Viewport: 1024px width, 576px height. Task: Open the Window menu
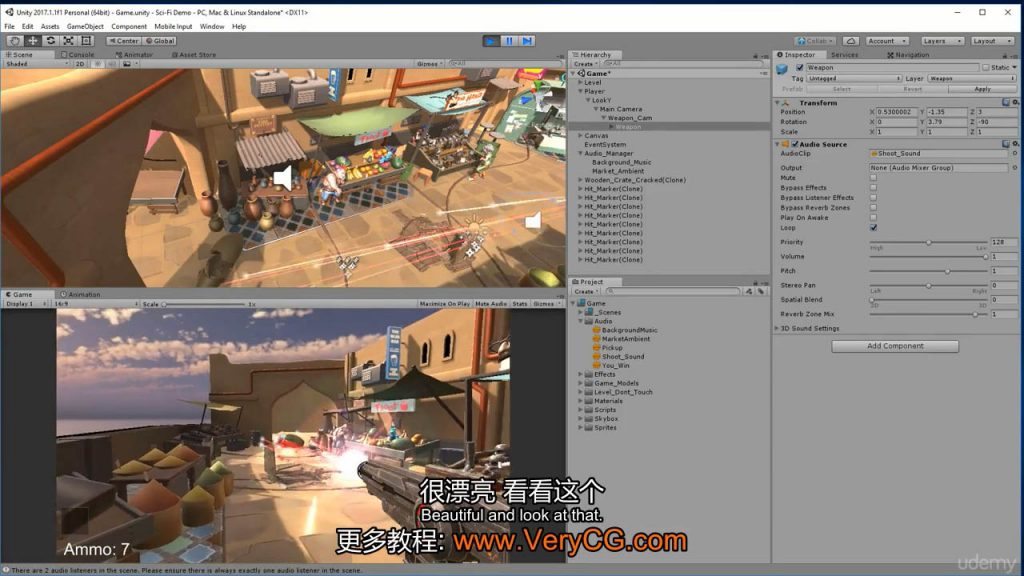(x=212, y=27)
